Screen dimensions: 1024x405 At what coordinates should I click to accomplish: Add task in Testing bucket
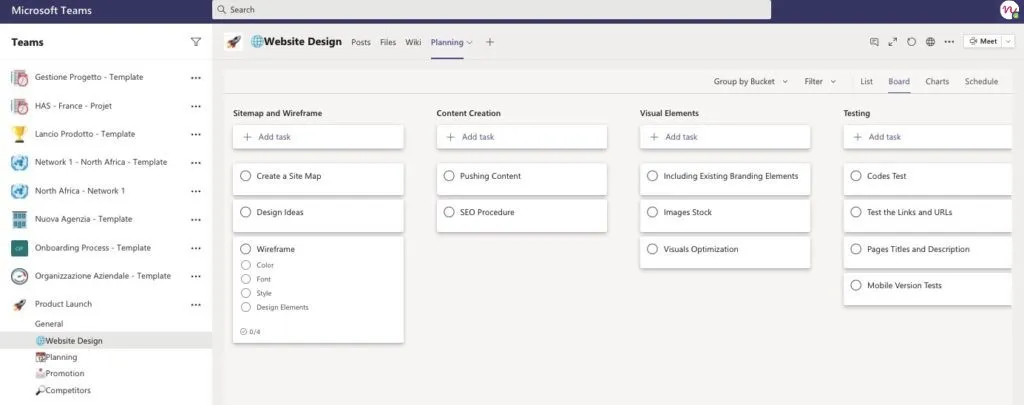[x=928, y=137]
